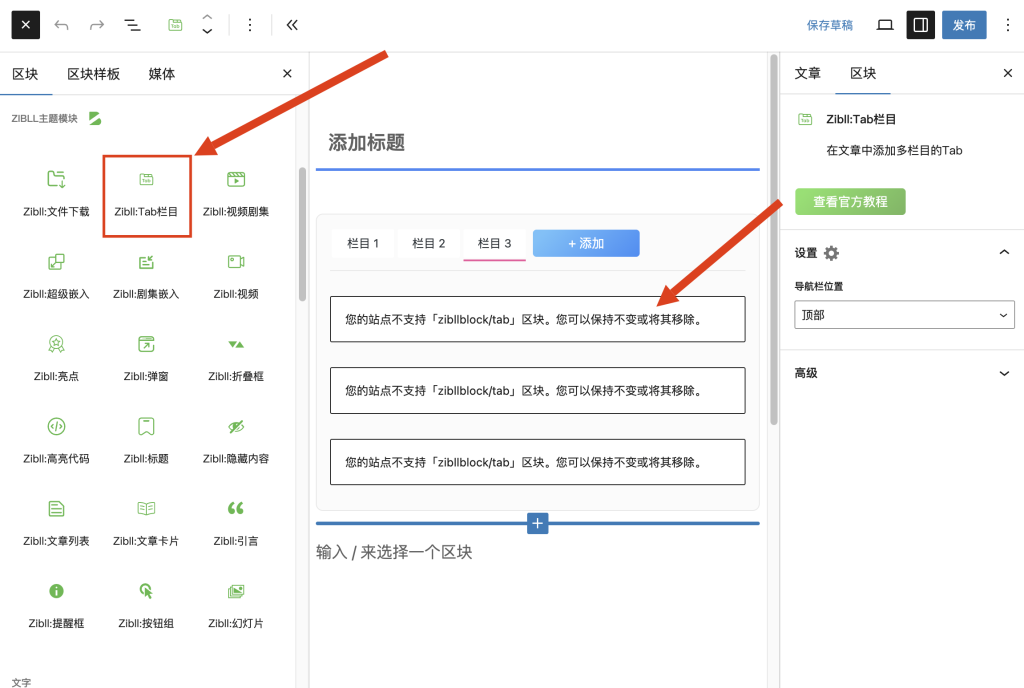Move block down with the down chevron
The height and width of the screenshot is (688, 1024).
pos(207,31)
